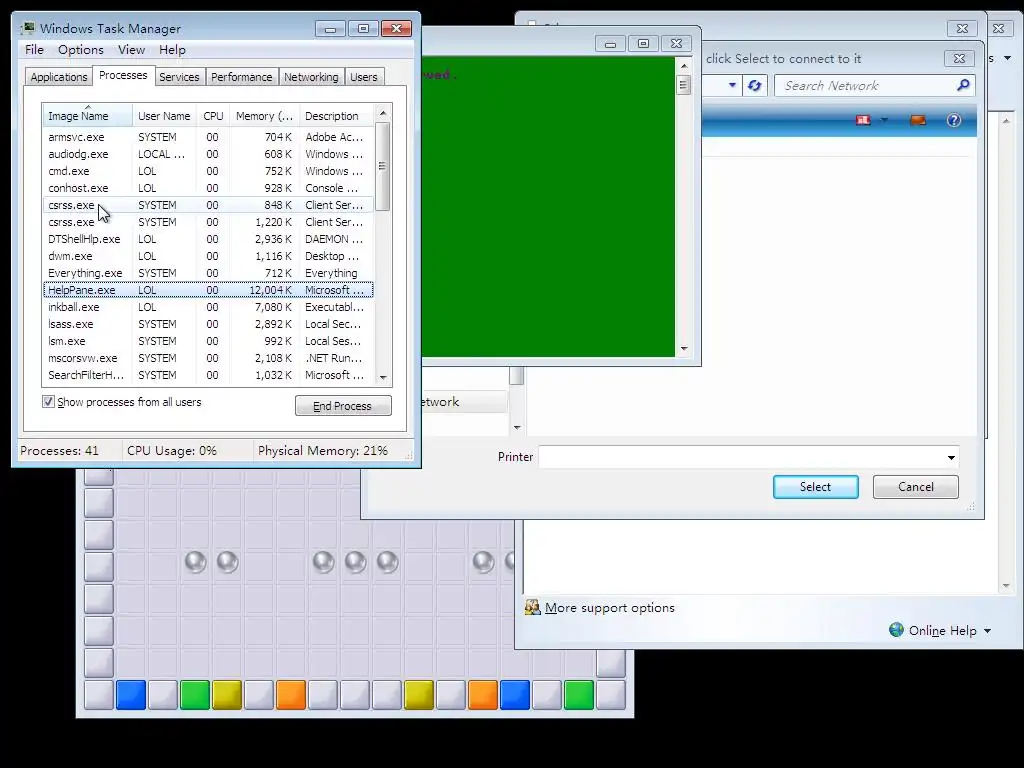The image size is (1024, 768).
Task: Select the lsm.exe process row
Action: coord(208,341)
